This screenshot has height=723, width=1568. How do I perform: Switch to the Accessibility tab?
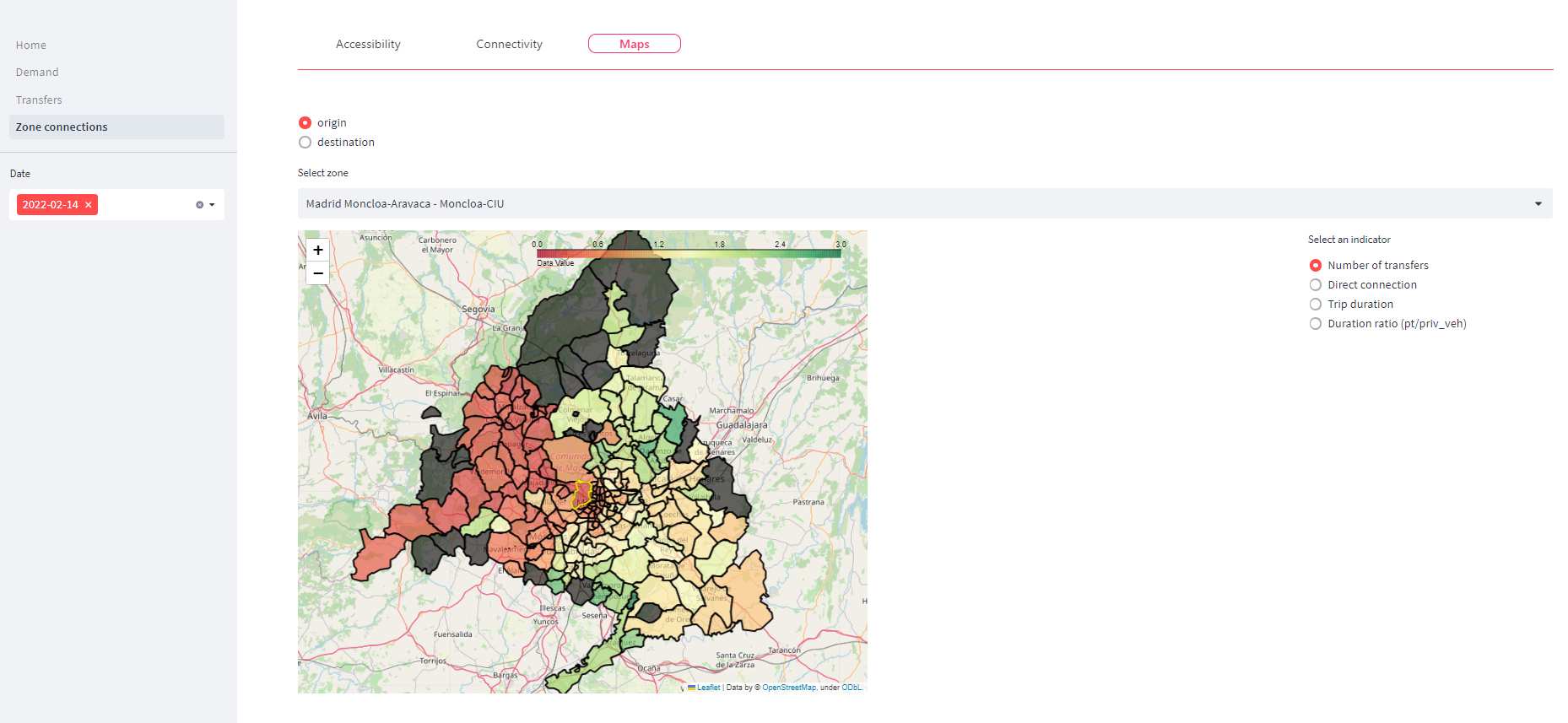coord(368,44)
